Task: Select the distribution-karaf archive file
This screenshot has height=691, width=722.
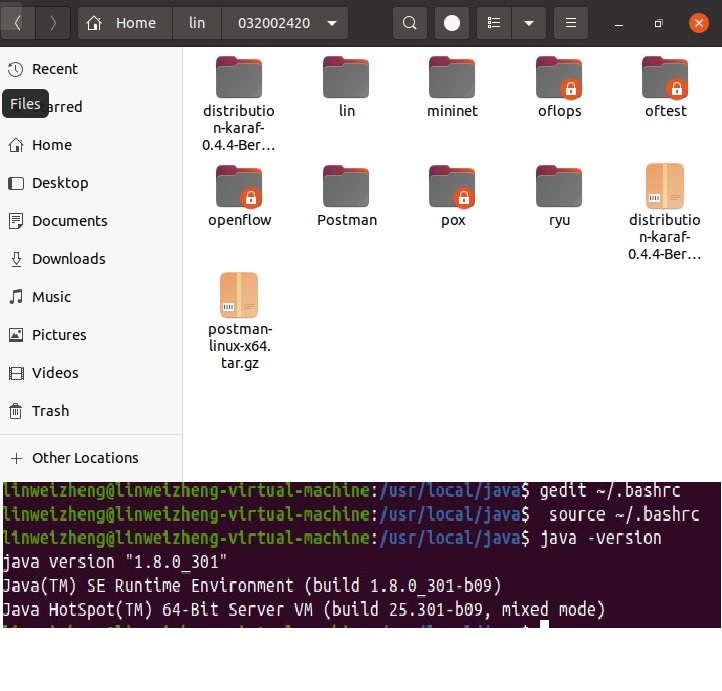Action: [665, 187]
